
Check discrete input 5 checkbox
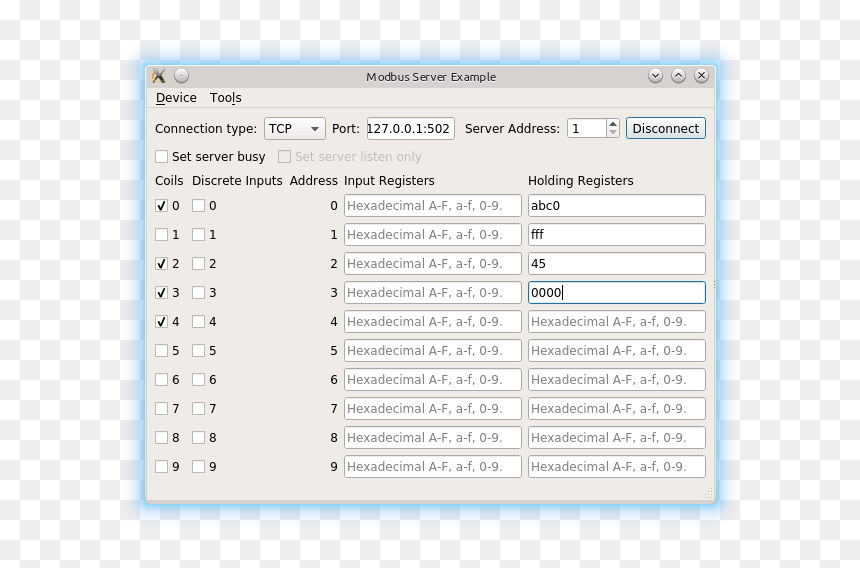coord(199,350)
